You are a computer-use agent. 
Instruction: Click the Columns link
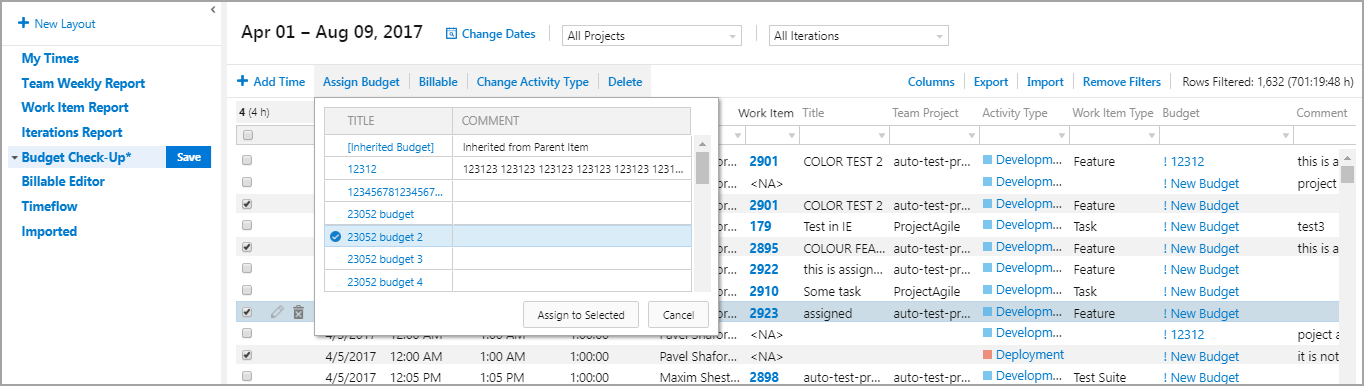tap(931, 82)
